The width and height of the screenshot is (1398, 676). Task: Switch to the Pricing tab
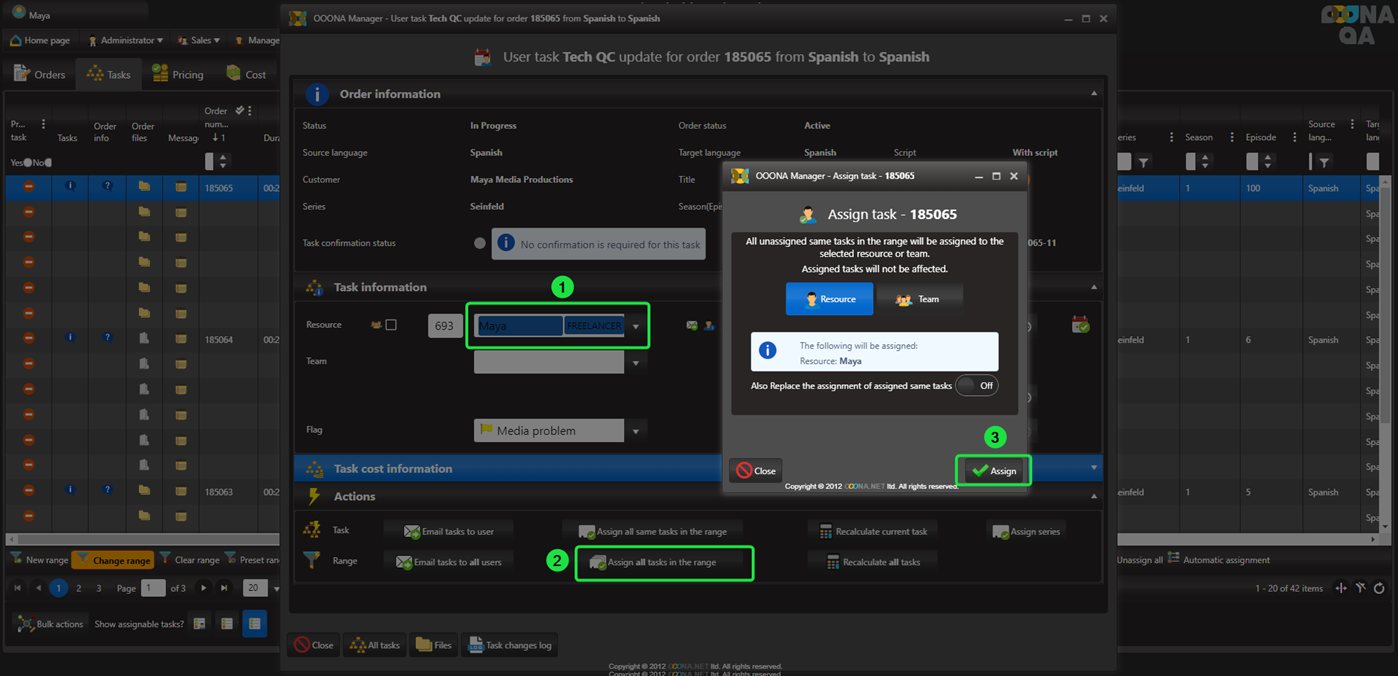[177, 74]
